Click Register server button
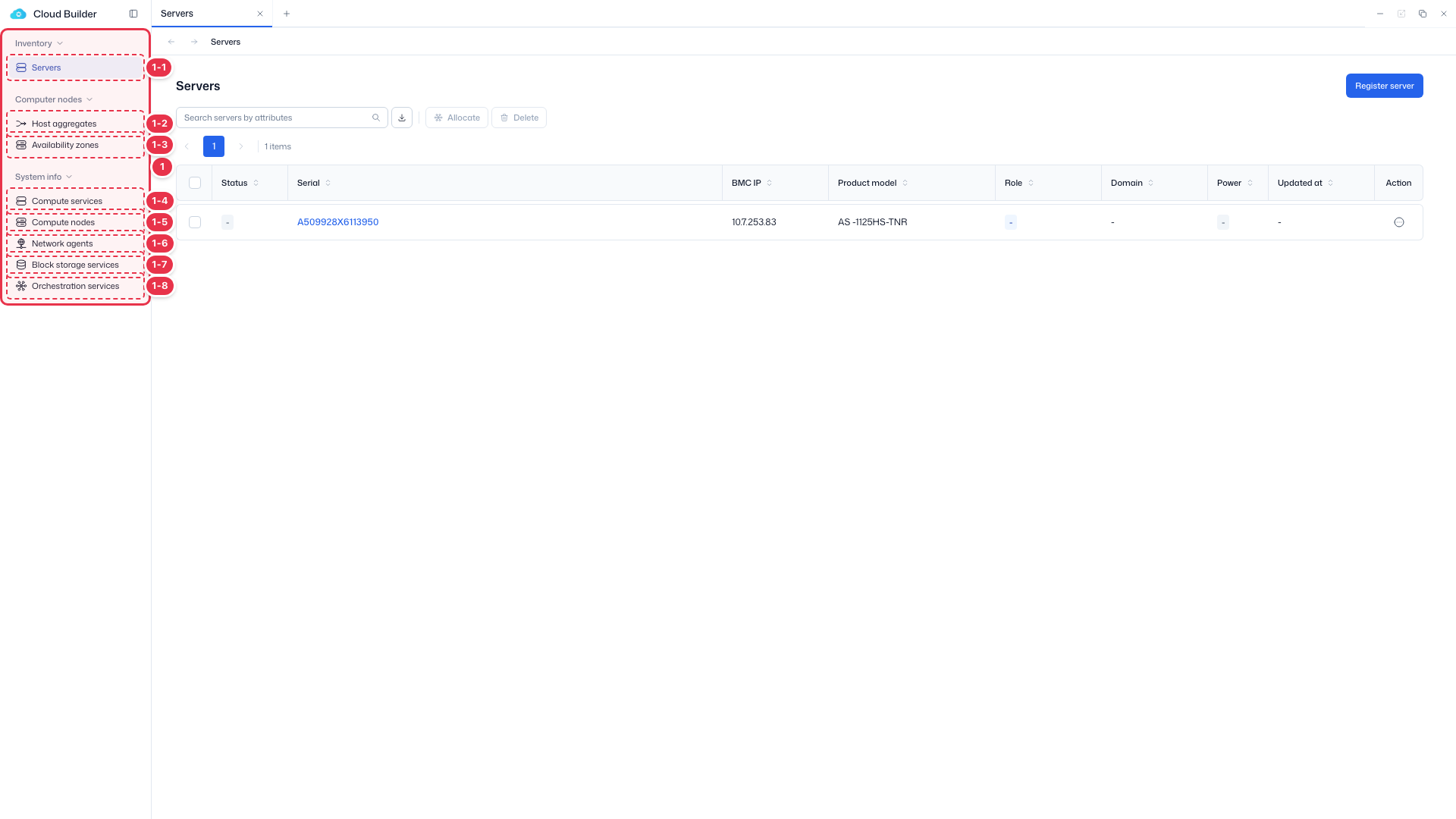The width and height of the screenshot is (1456, 819). click(1384, 86)
